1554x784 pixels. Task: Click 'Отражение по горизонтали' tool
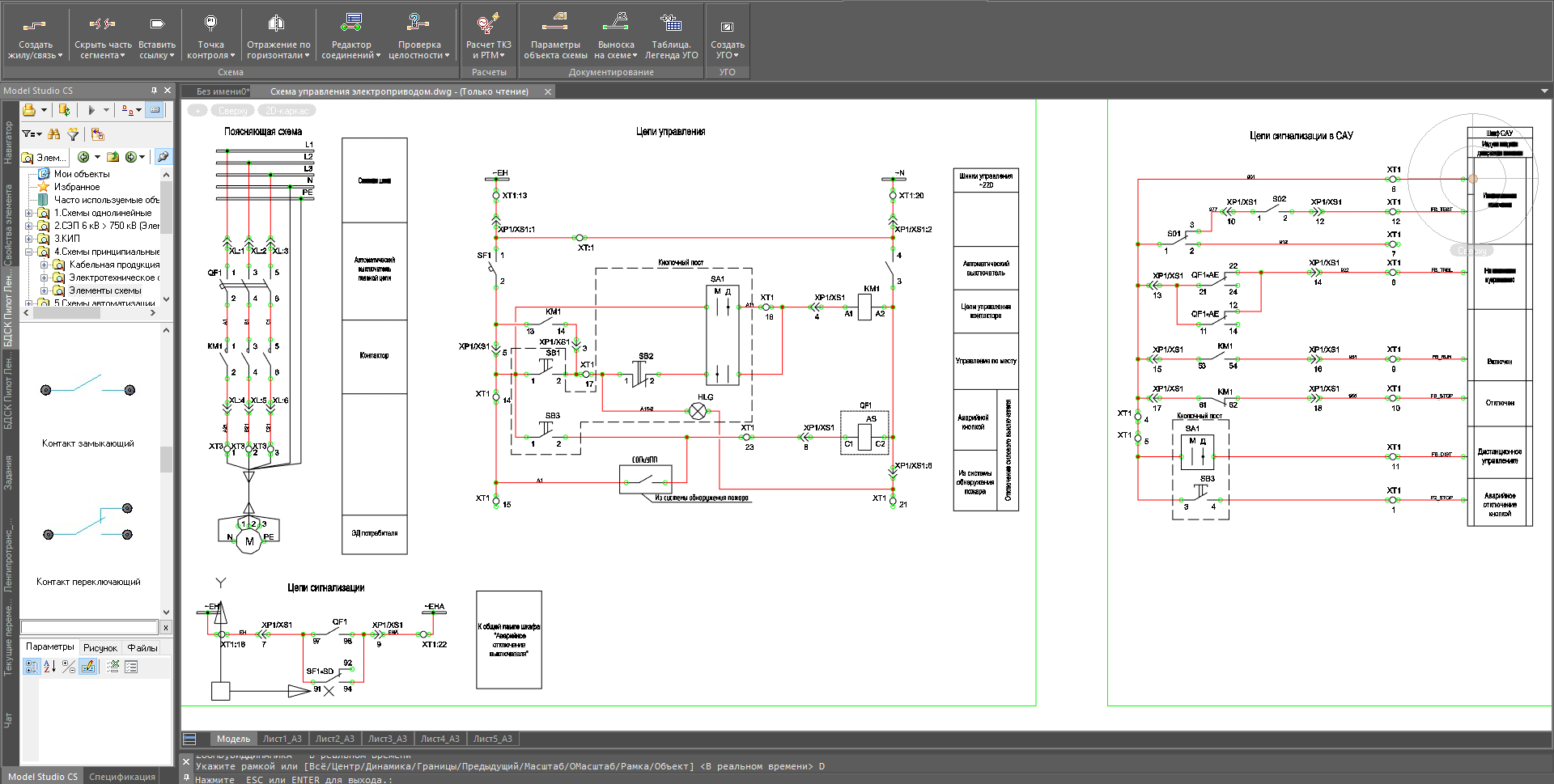pyautogui.click(x=278, y=37)
